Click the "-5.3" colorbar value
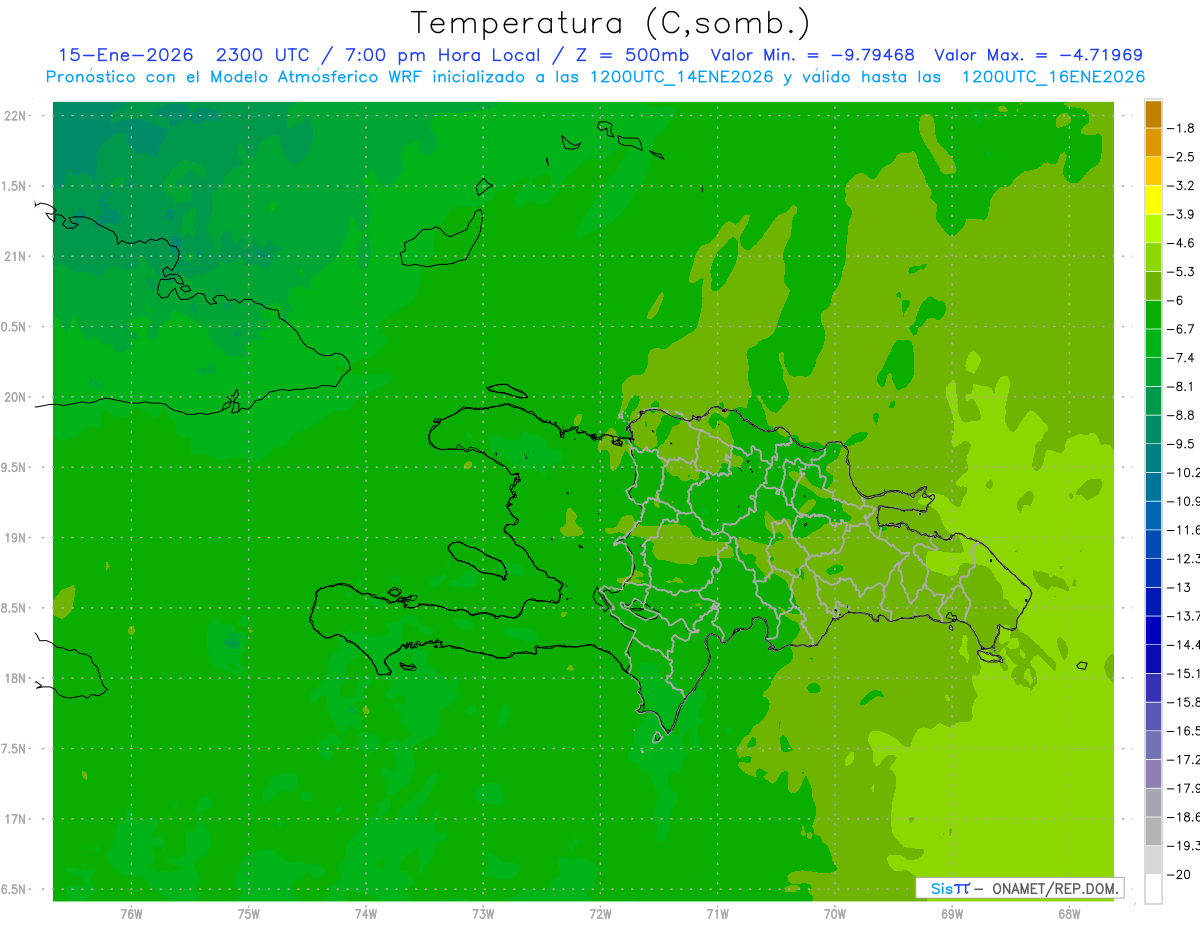1200x927 pixels. (1182, 272)
